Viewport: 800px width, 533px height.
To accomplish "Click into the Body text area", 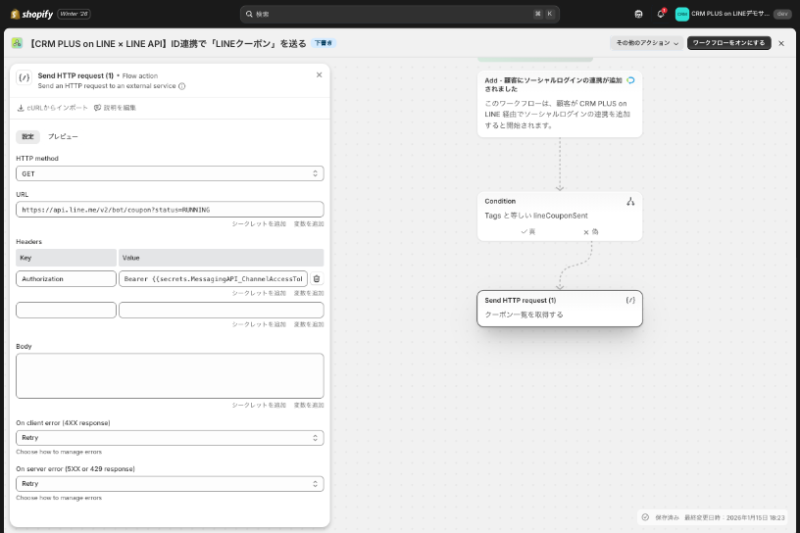I will 170,376.
